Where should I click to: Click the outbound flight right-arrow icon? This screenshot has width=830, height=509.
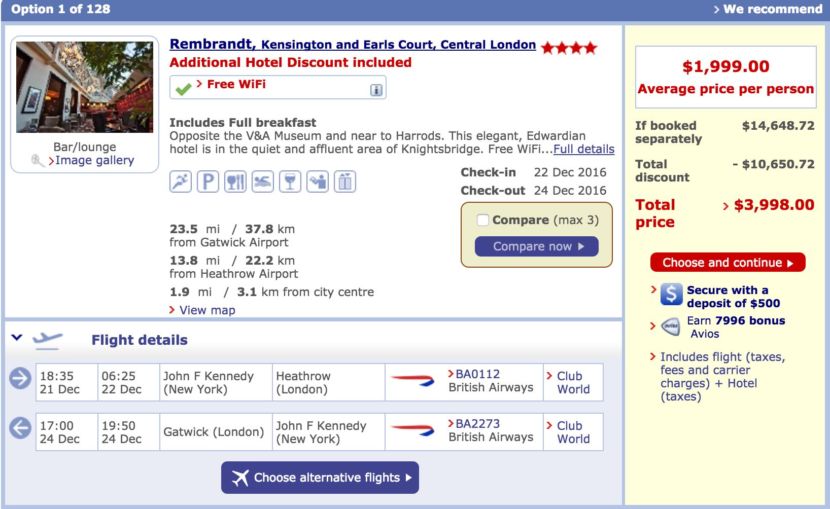[20, 378]
